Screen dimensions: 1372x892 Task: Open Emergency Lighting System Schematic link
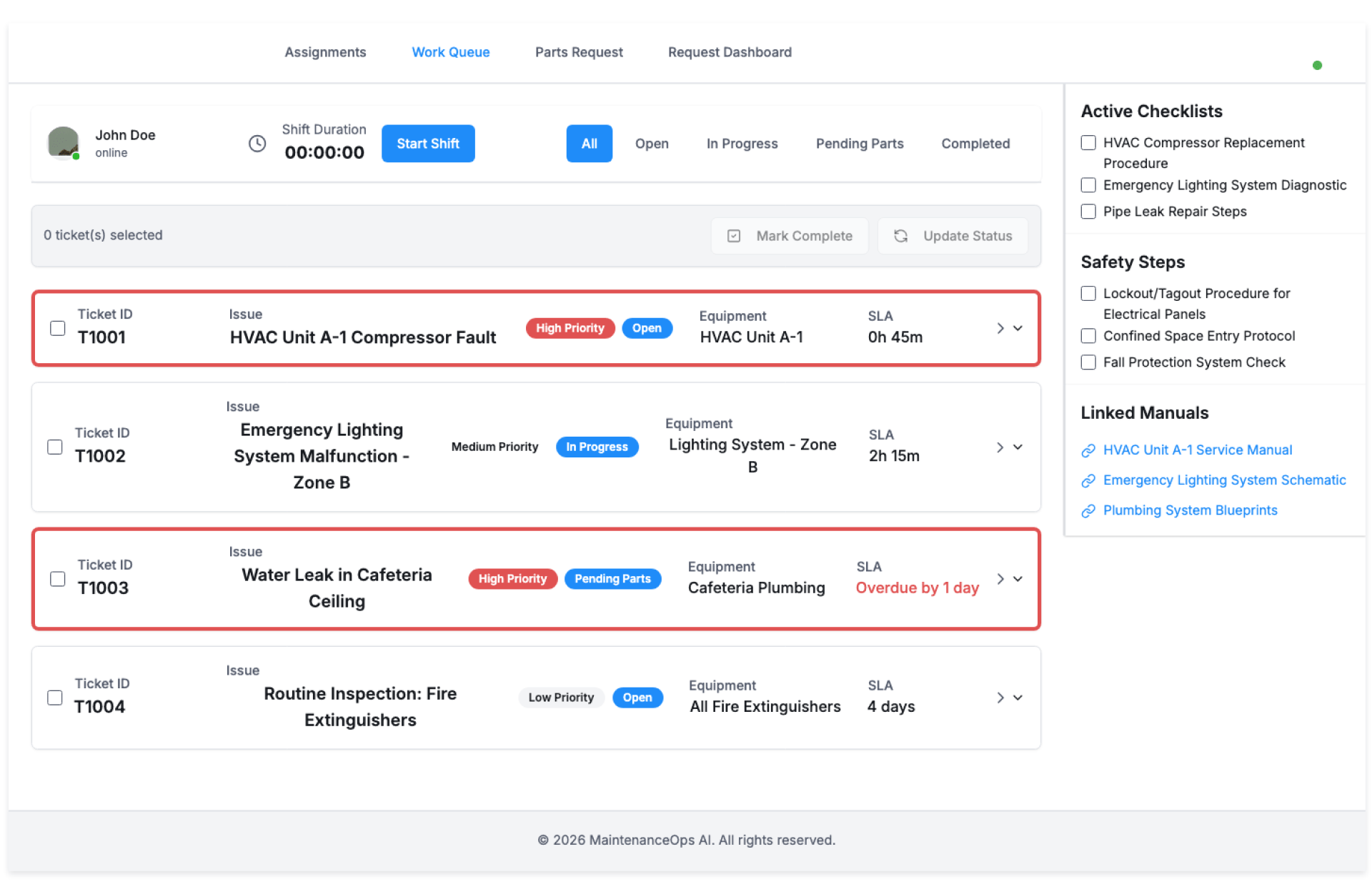[1223, 480]
